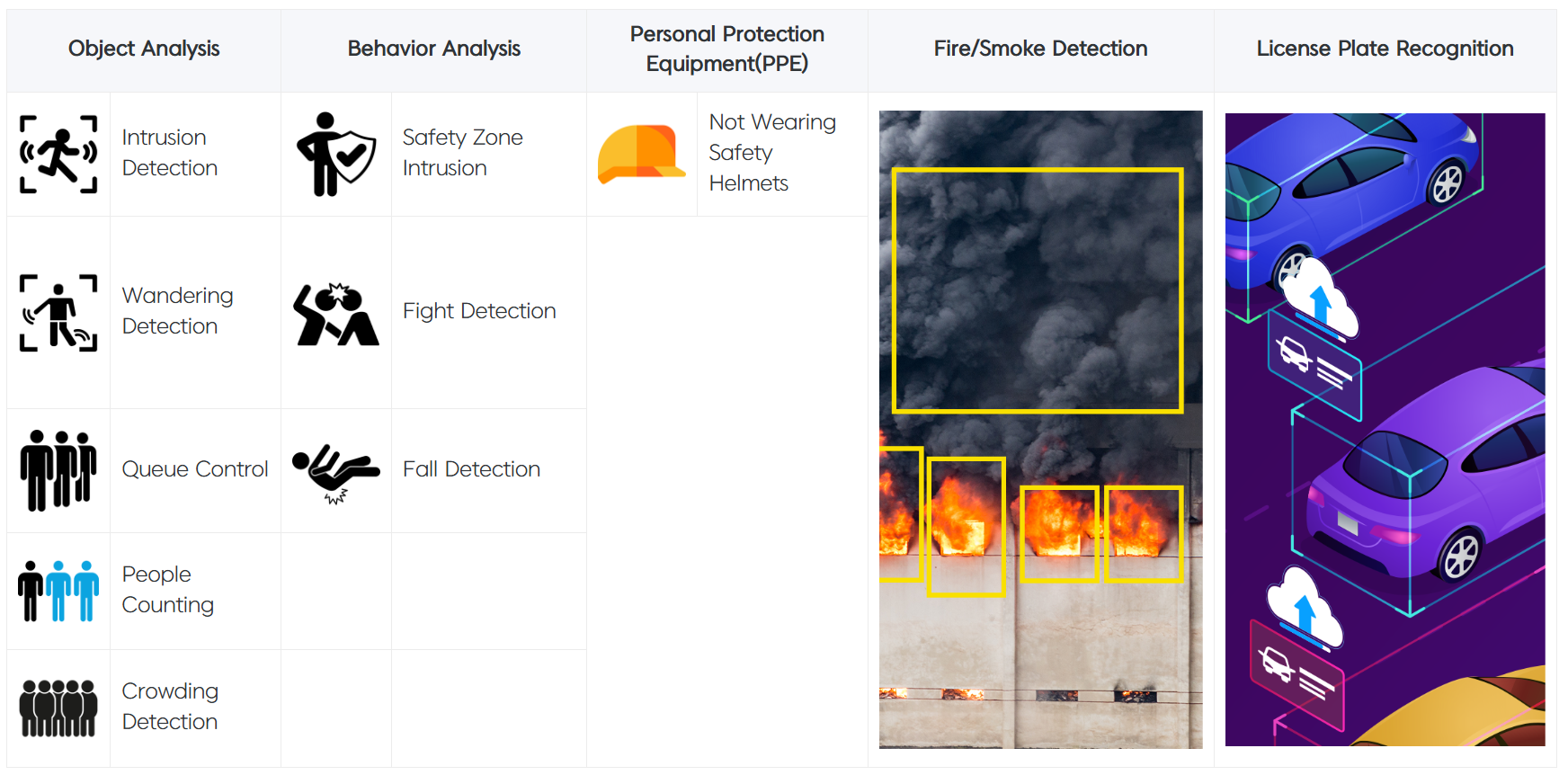The image size is (1568, 775).
Task: Select the Queue Control people icon
Action: coord(58,470)
